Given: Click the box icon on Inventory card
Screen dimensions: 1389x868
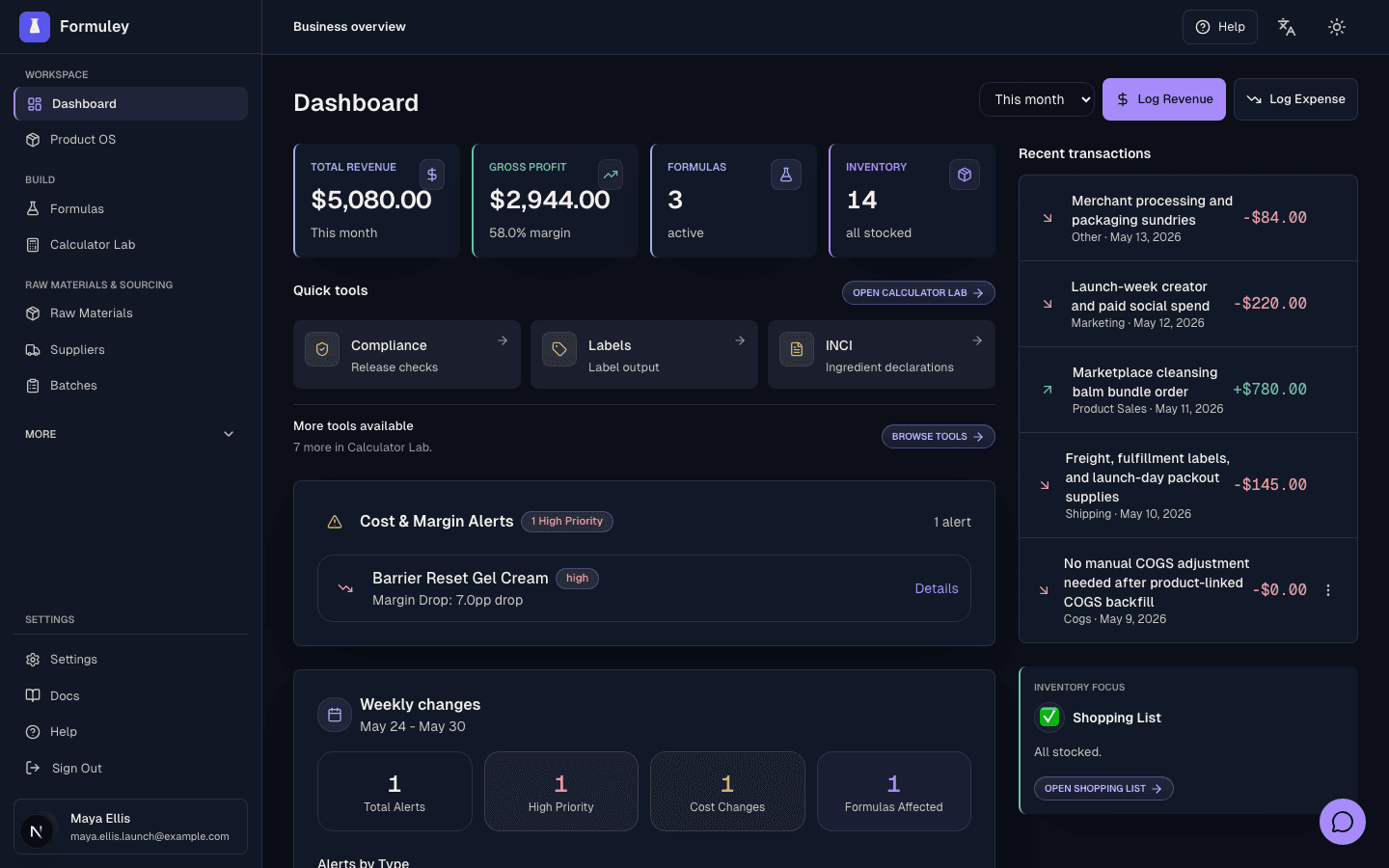Looking at the screenshot, I should (x=965, y=175).
